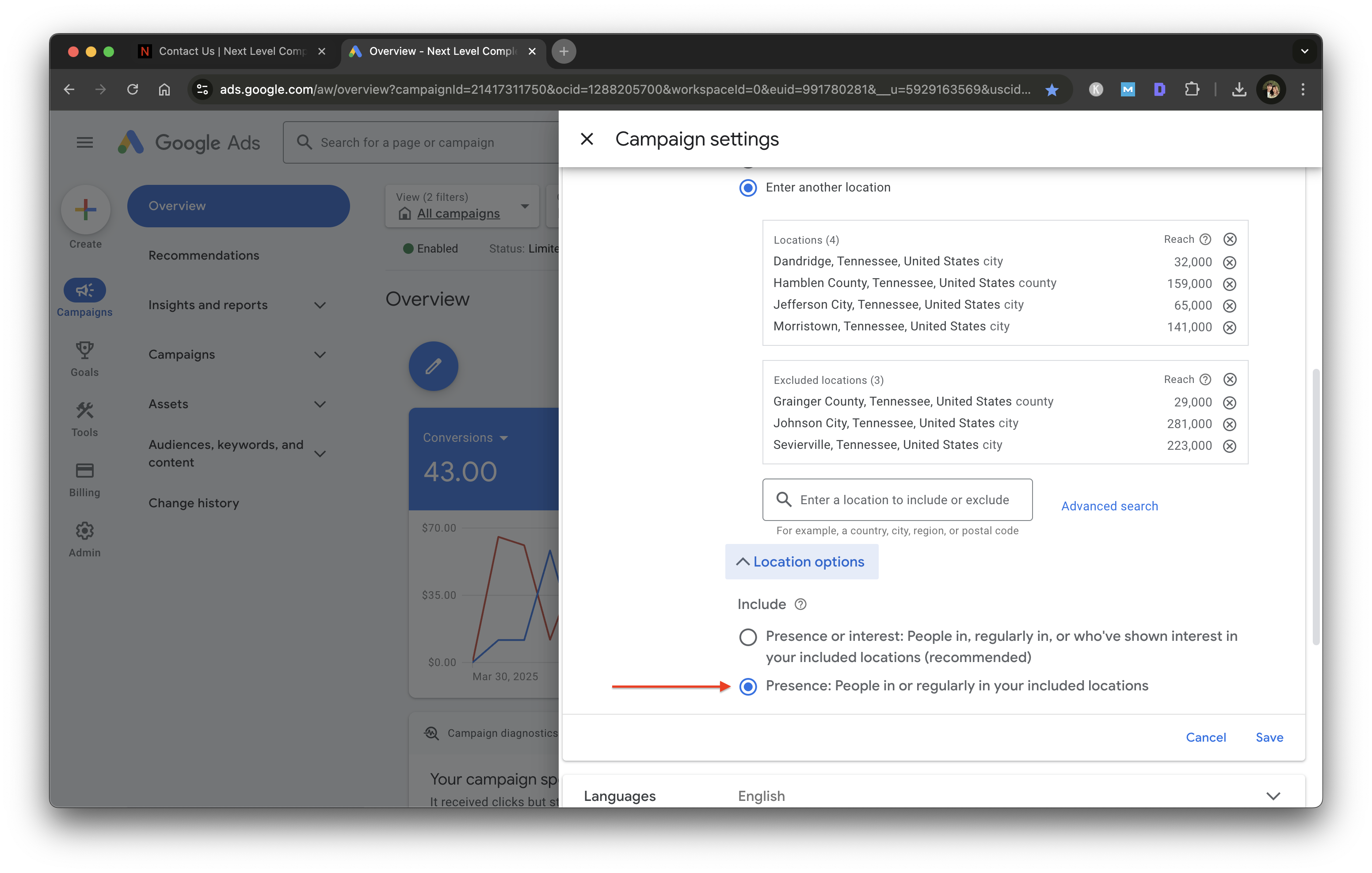Open Change history page

pos(194,503)
